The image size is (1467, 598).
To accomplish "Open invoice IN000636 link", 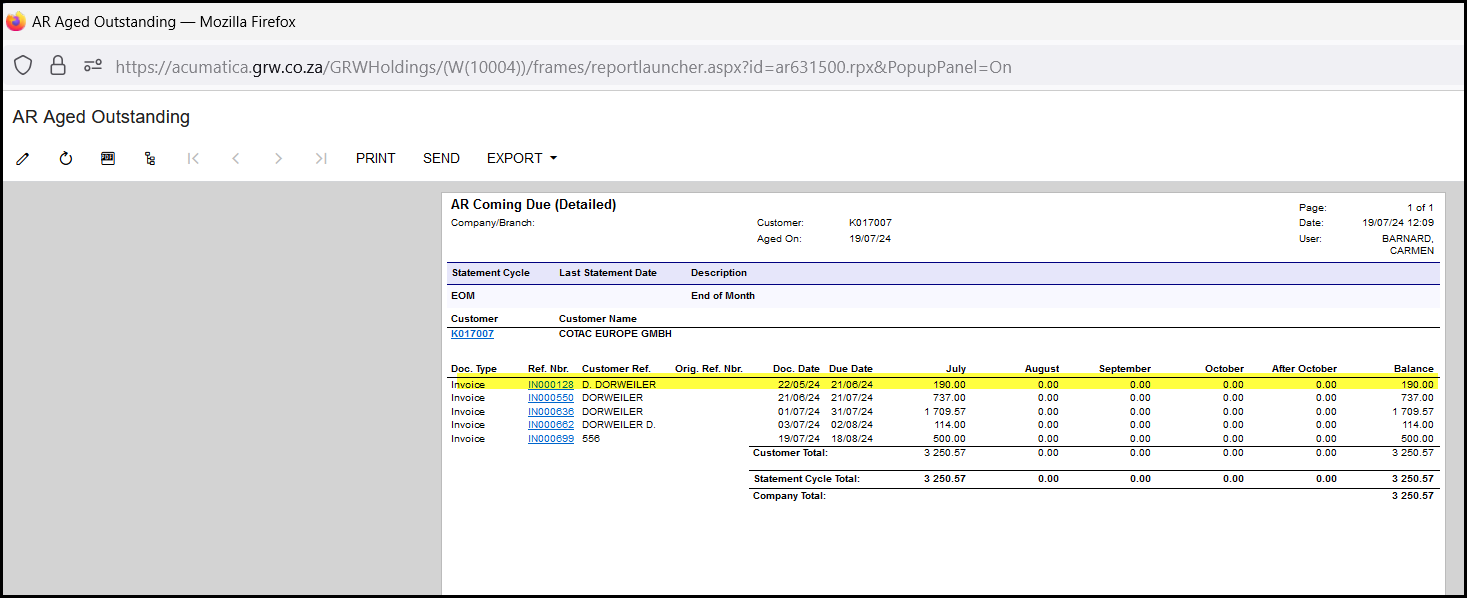I will tap(550, 411).
